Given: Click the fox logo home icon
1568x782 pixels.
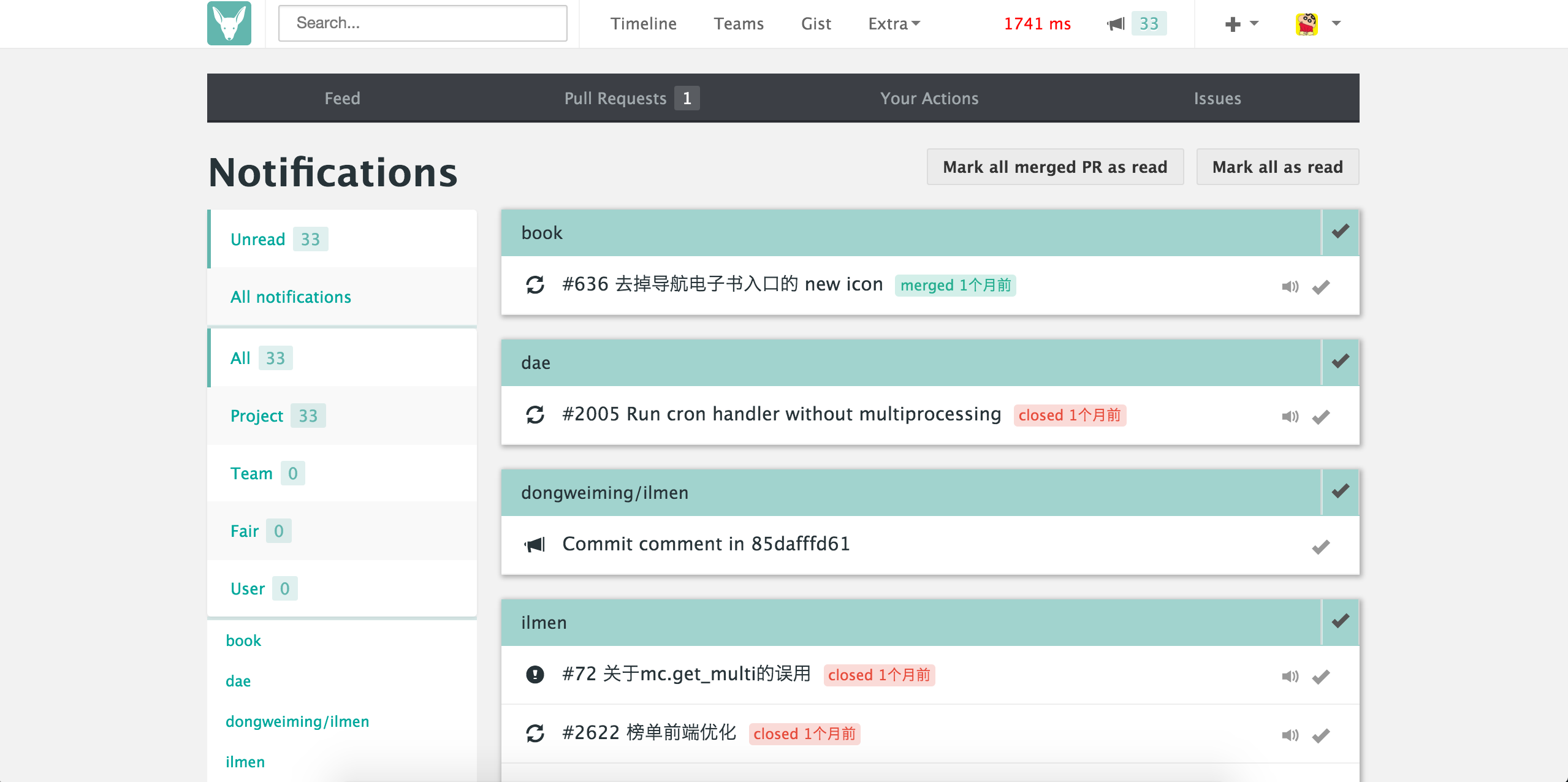Looking at the screenshot, I should point(229,23).
